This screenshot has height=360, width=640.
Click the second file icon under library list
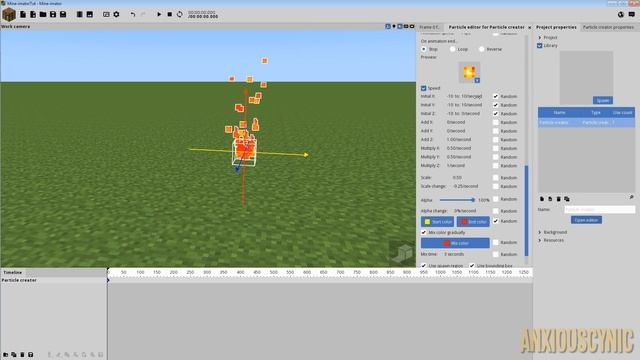coord(550,199)
